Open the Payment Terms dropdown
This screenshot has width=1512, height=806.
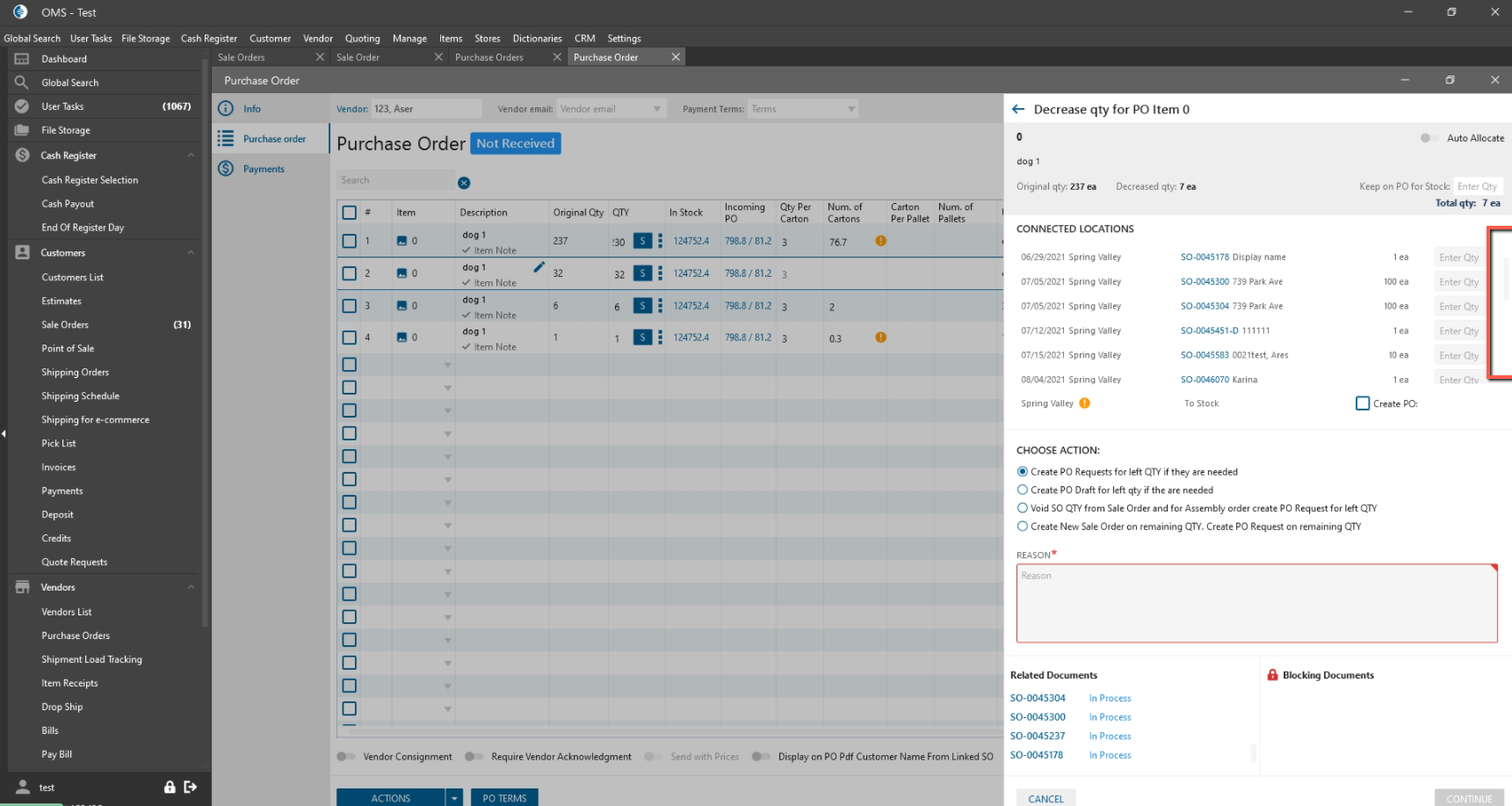pos(850,109)
